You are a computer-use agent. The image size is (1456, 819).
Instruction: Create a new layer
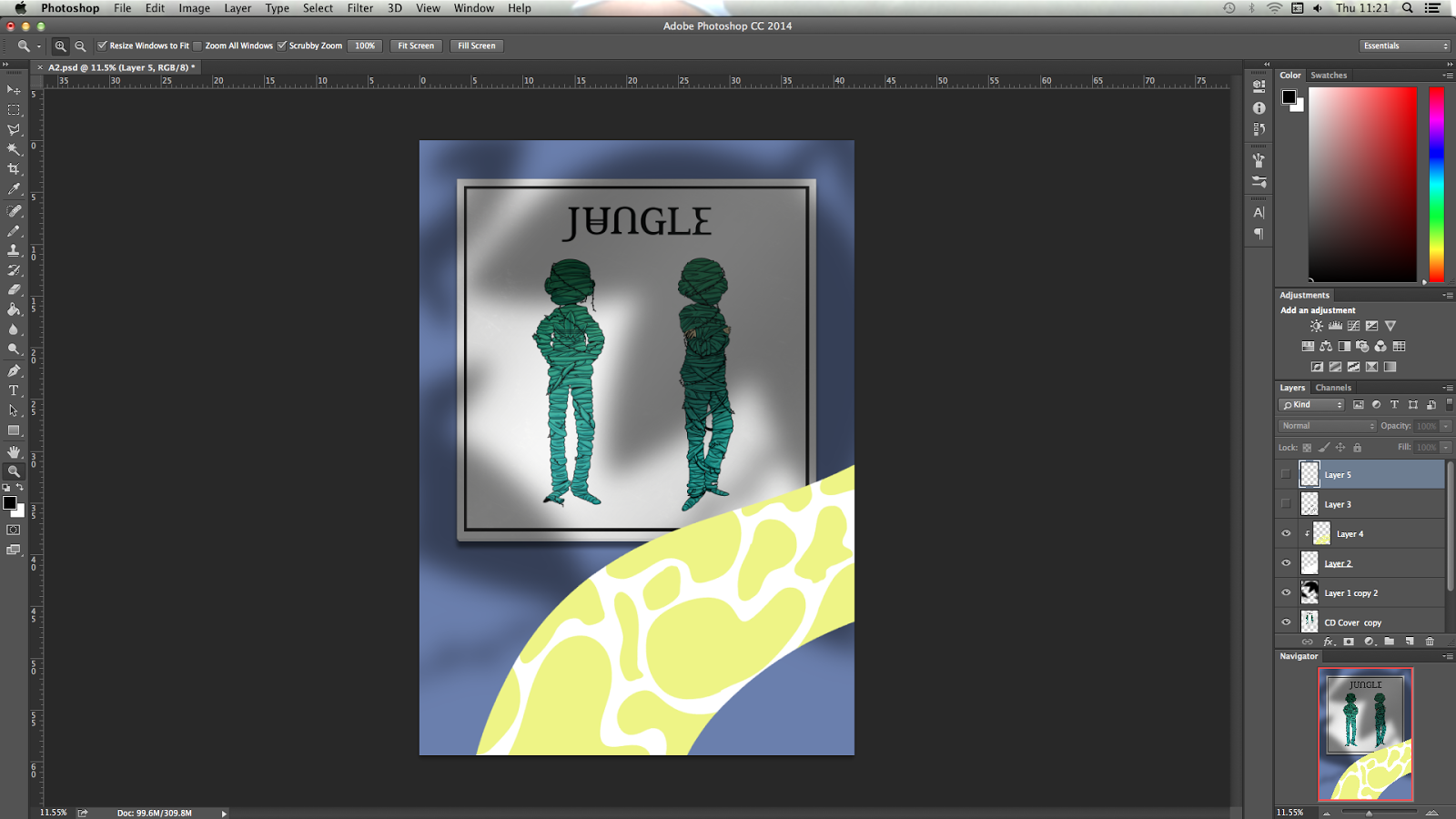click(1410, 642)
